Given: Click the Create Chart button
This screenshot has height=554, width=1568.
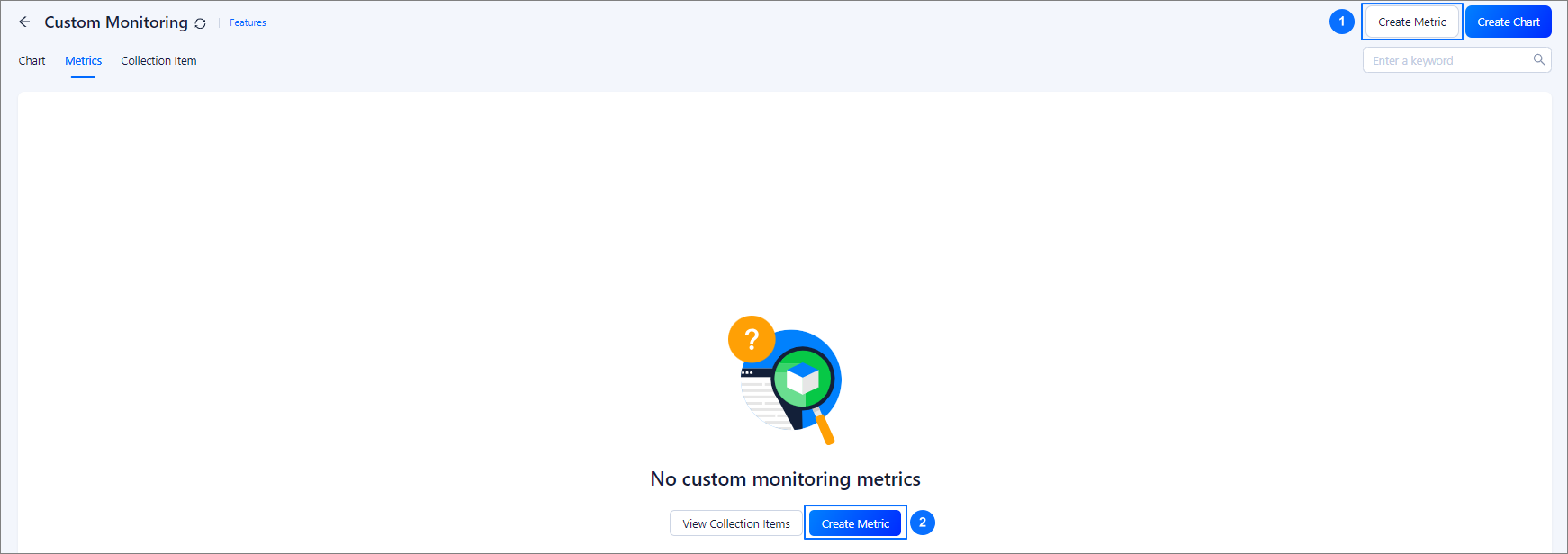Looking at the screenshot, I should pyautogui.click(x=1508, y=22).
